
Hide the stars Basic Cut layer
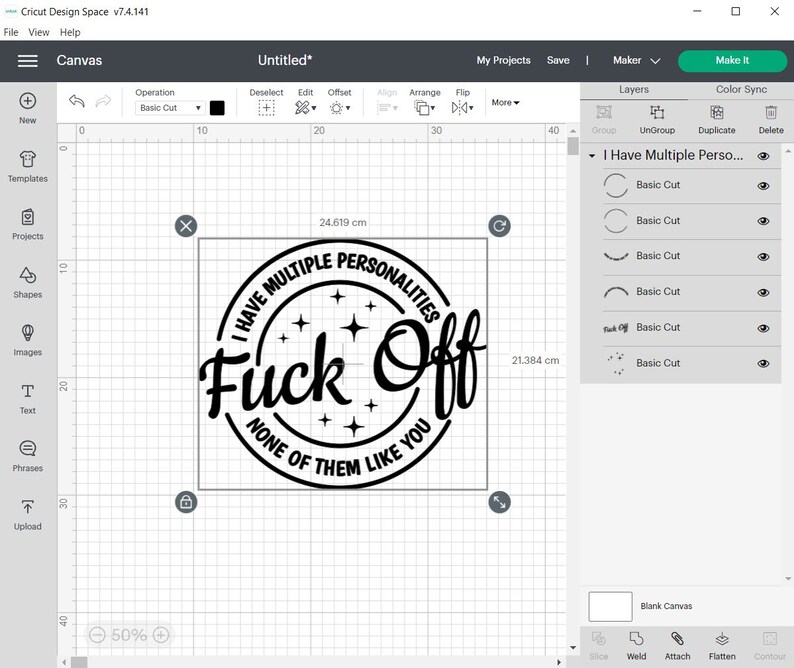click(x=763, y=364)
